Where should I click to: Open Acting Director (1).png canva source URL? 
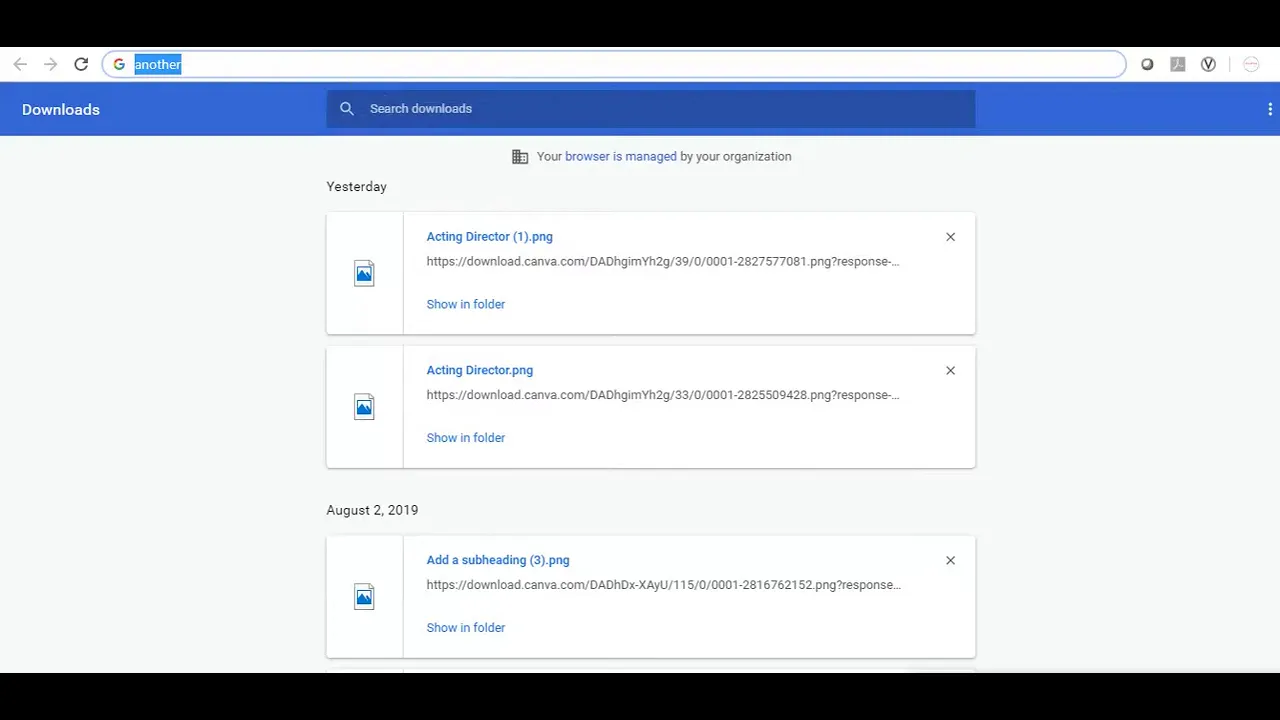tap(662, 262)
